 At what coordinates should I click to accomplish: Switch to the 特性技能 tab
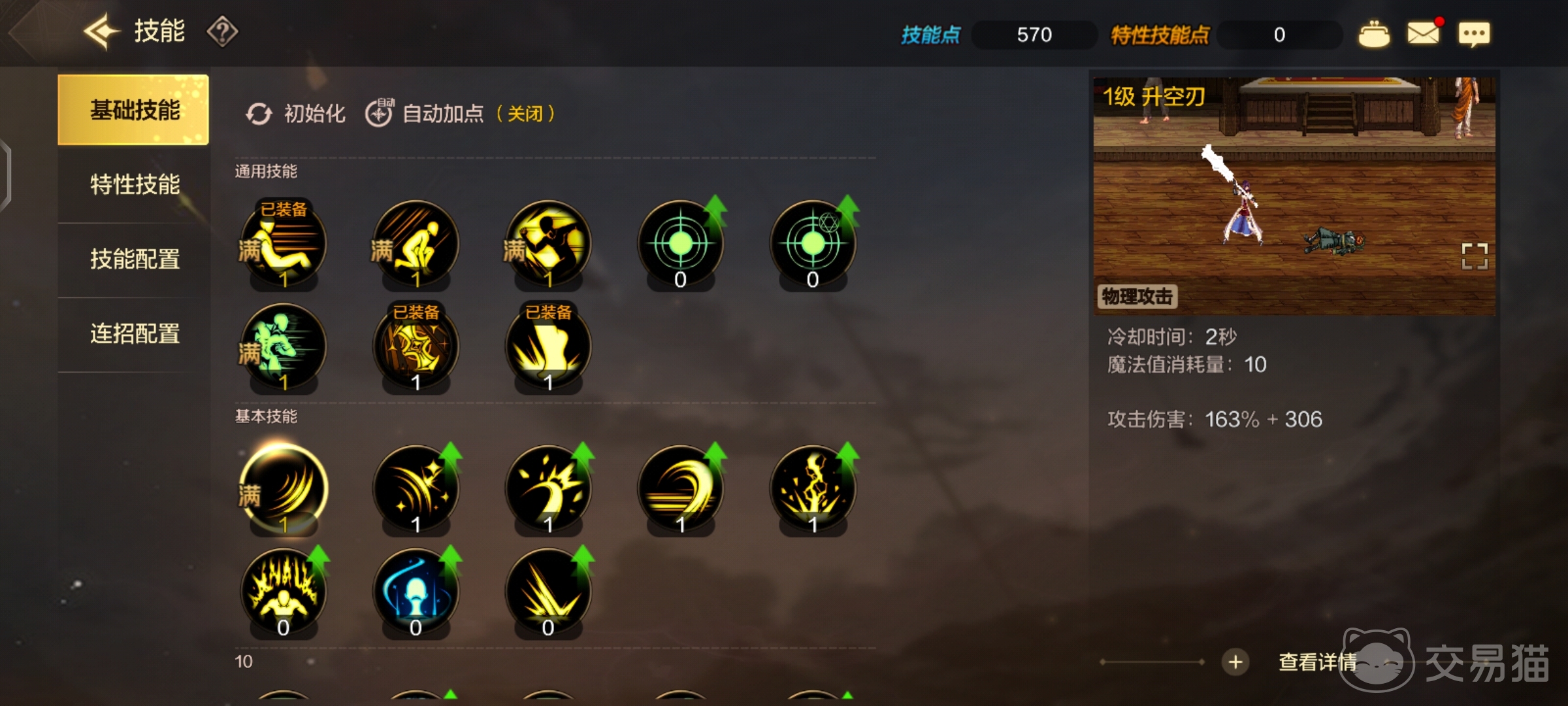pyautogui.click(x=135, y=184)
